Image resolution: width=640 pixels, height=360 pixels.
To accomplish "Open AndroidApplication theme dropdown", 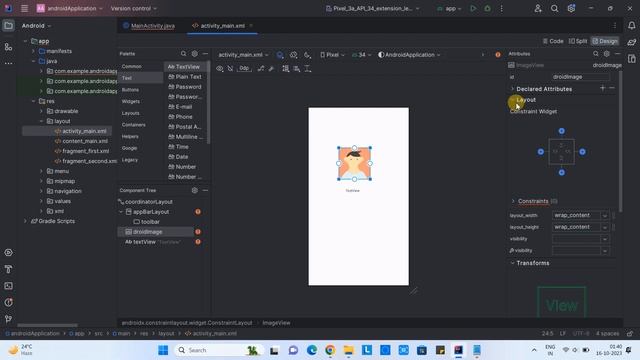I will pyautogui.click(x=409, y=55).
